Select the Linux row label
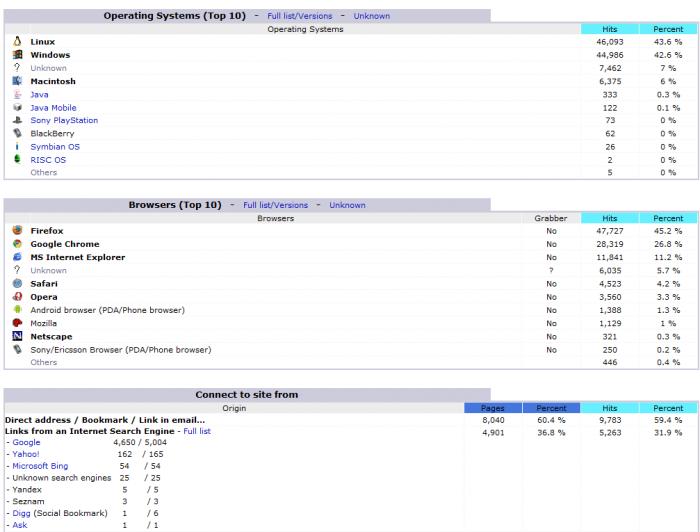Screen dimensions: 700x532 click(42, 42)
